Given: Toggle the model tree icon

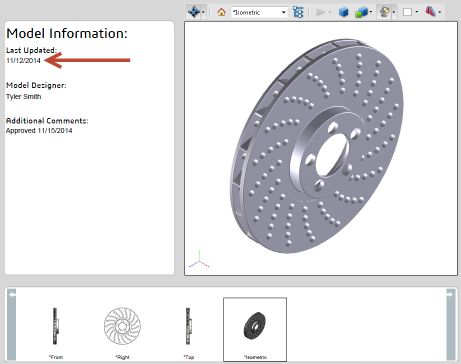Looking at the screenshot, I should coord(298,12).
